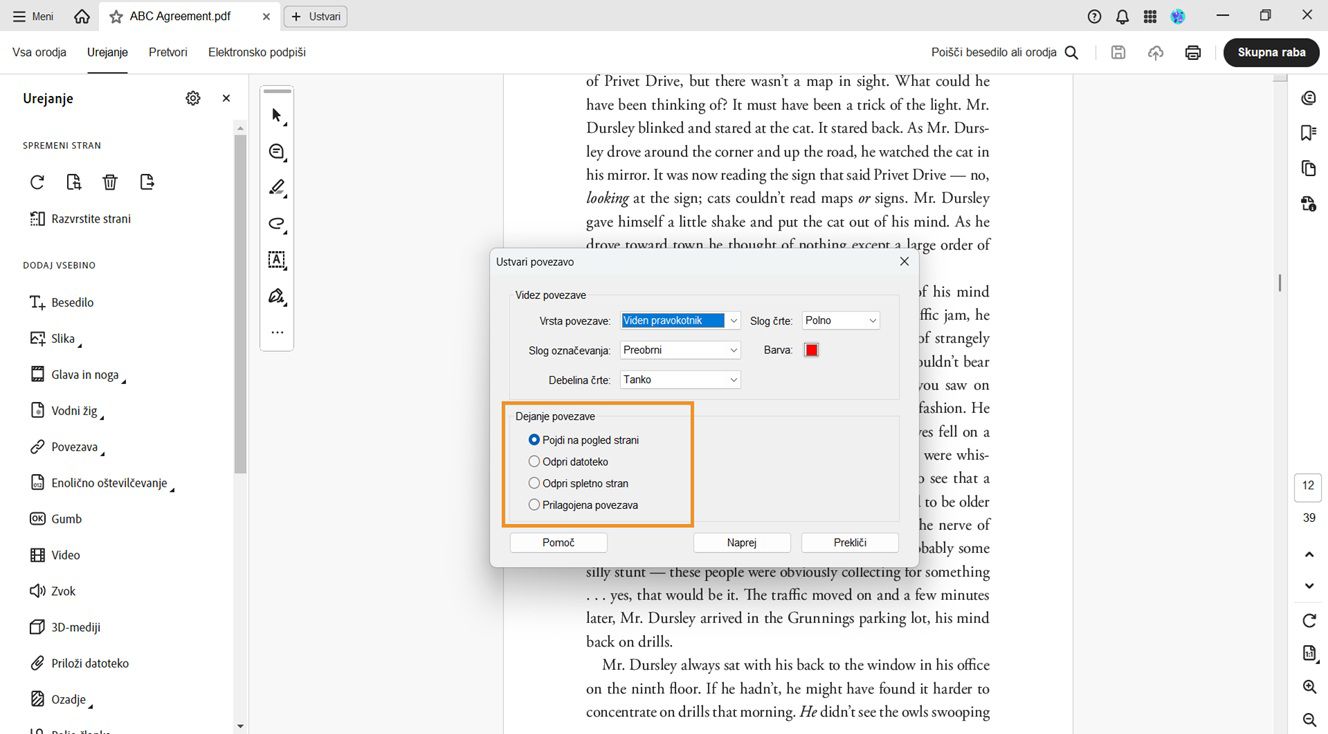
Task: Open the home screen icon
Action: click(82, 16)
